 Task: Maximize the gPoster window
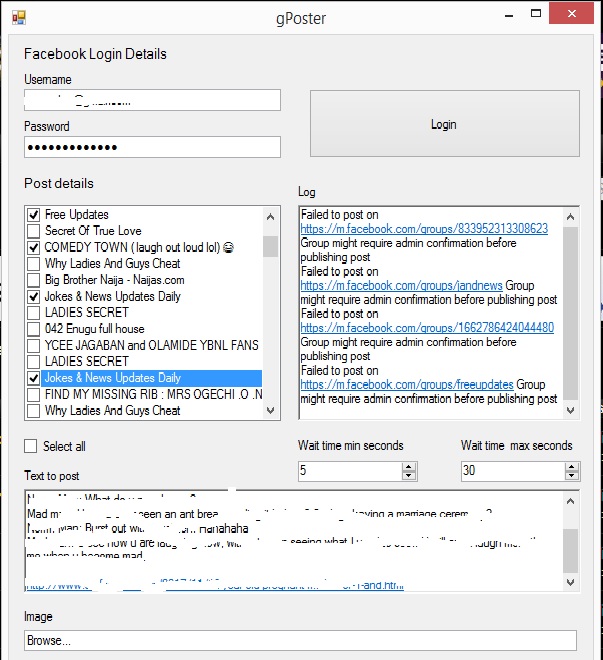click(536, 13)
